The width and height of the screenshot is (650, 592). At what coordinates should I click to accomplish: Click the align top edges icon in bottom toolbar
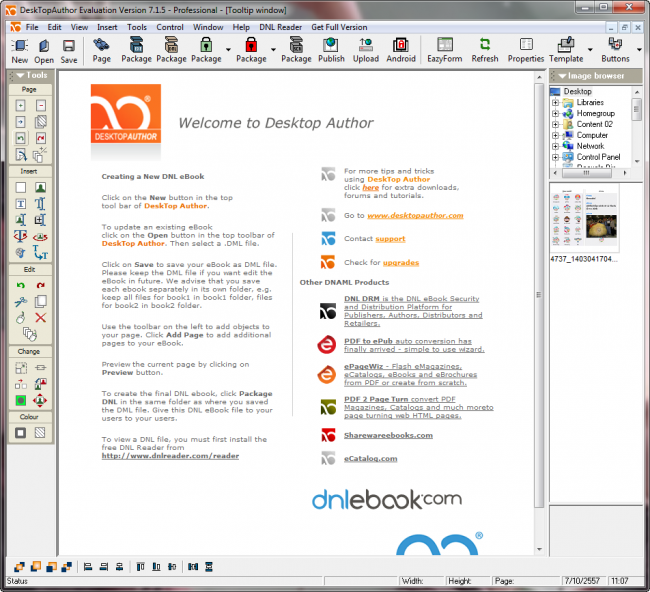coord(141,566)
